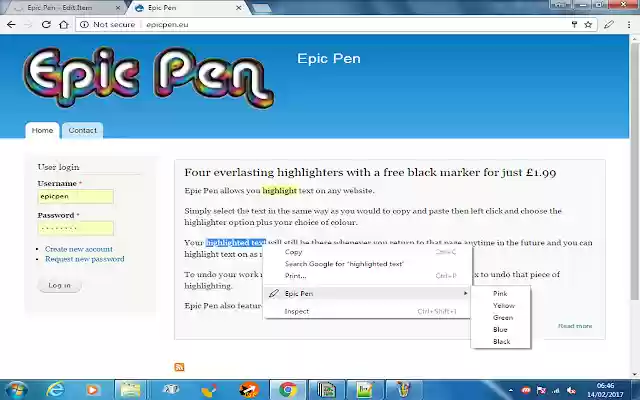Viewport: 640px width, 400px height.
Task: Click the Not secure site info icon
Action: click(84, 24)
